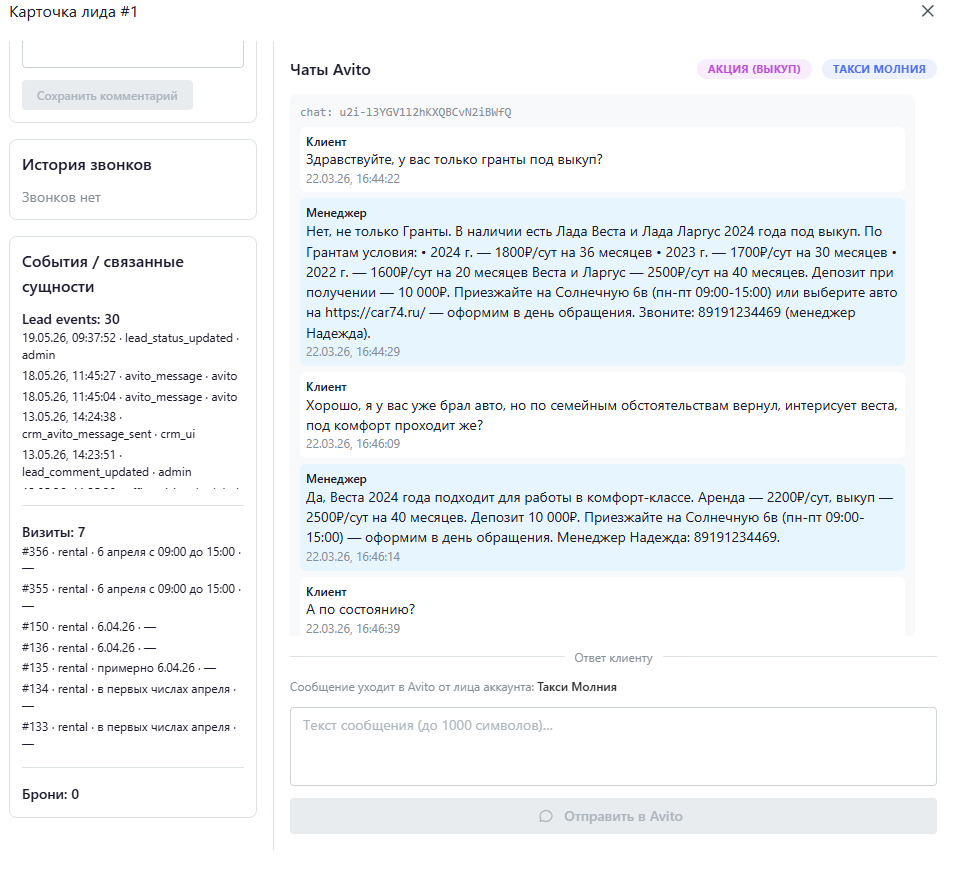Click the События / связанные сущности heading
Screen dimensions: 953x879
pyautogui.click(x=103, y=274)
